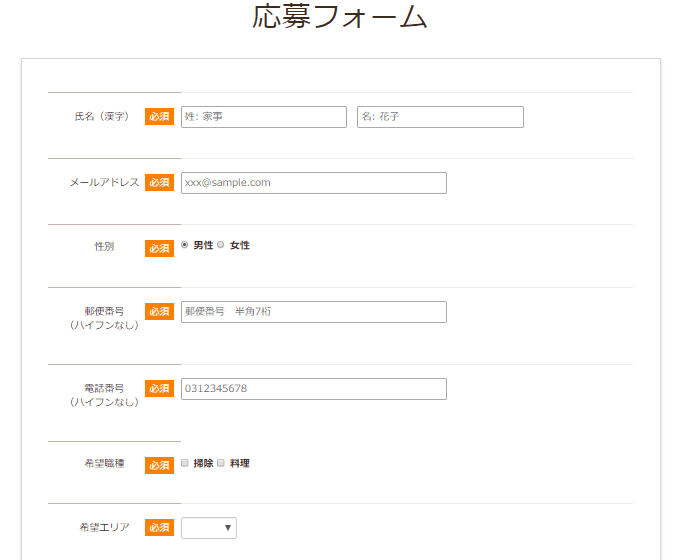Screen dimensions: 678x560
Task: Click the 名 (given name) input field
Action: tap(440, 117)
